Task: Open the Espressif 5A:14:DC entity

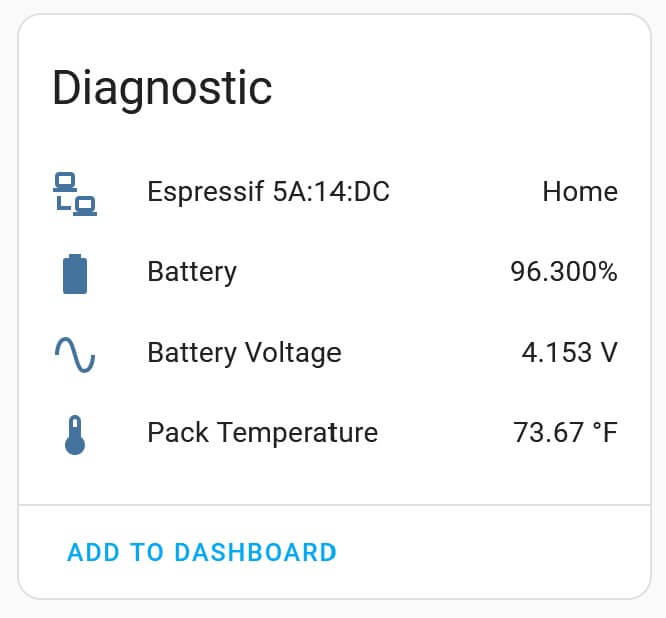Action: 268,191
